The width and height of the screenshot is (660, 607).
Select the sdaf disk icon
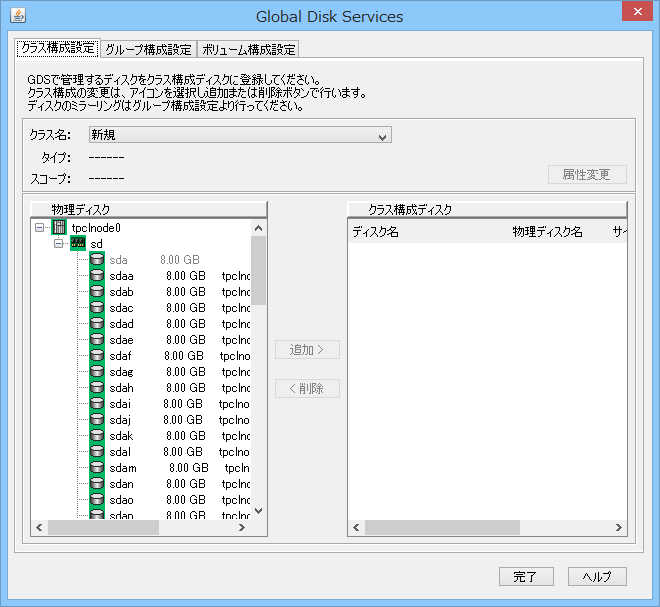click(x=97, y=355)
